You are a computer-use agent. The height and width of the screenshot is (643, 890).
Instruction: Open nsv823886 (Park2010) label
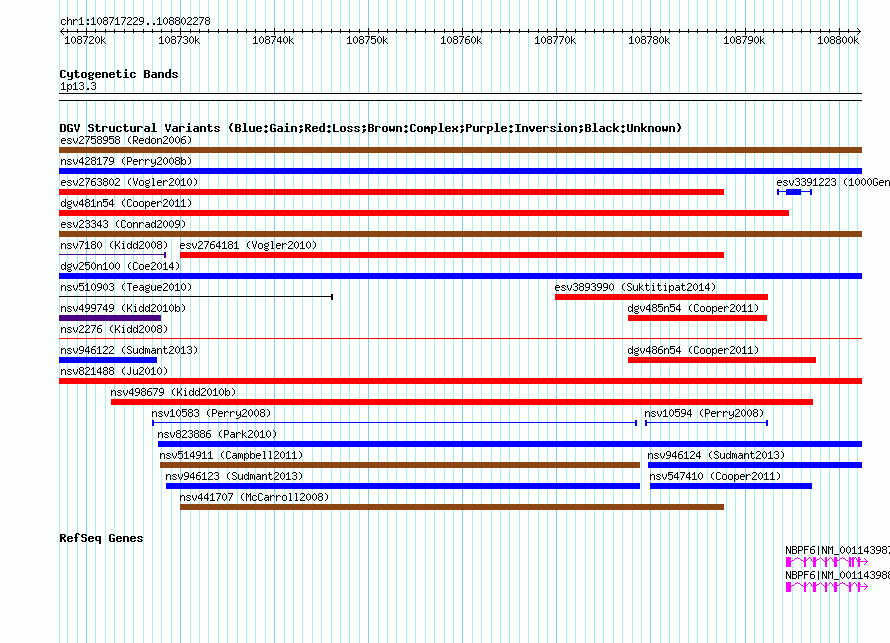tap(217, 434)
